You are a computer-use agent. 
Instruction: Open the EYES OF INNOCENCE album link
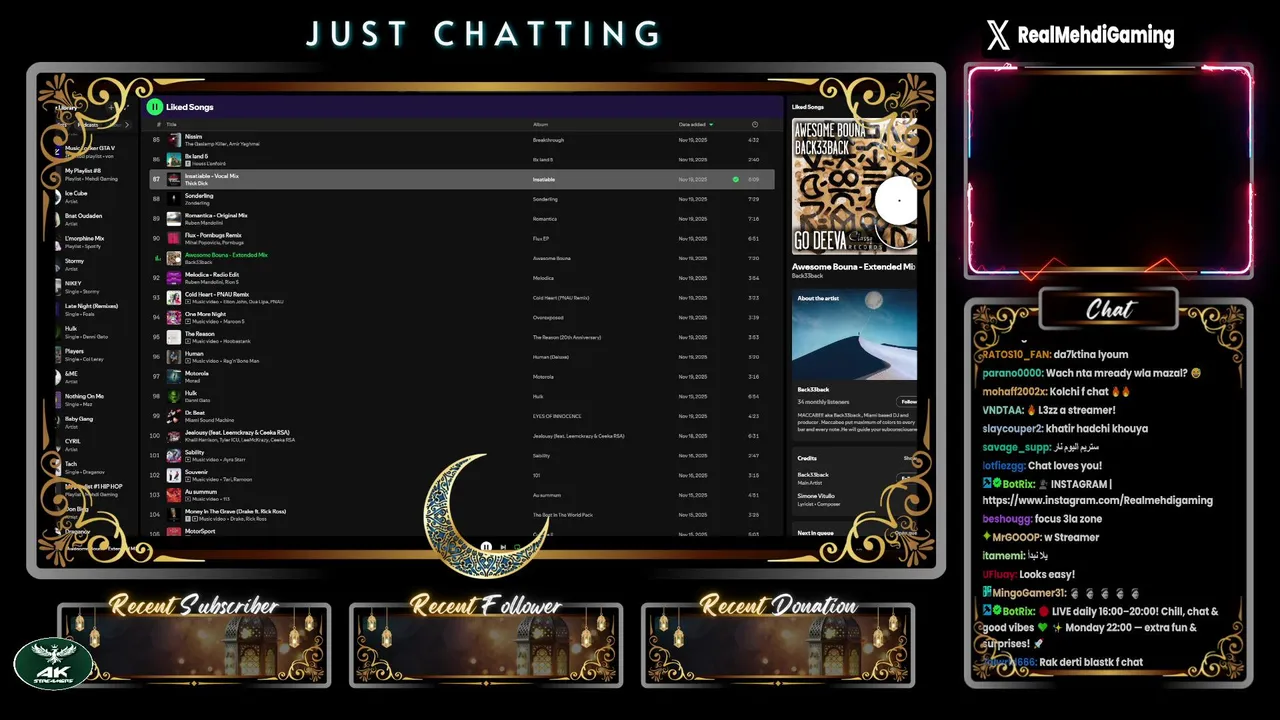coord(557,416)
